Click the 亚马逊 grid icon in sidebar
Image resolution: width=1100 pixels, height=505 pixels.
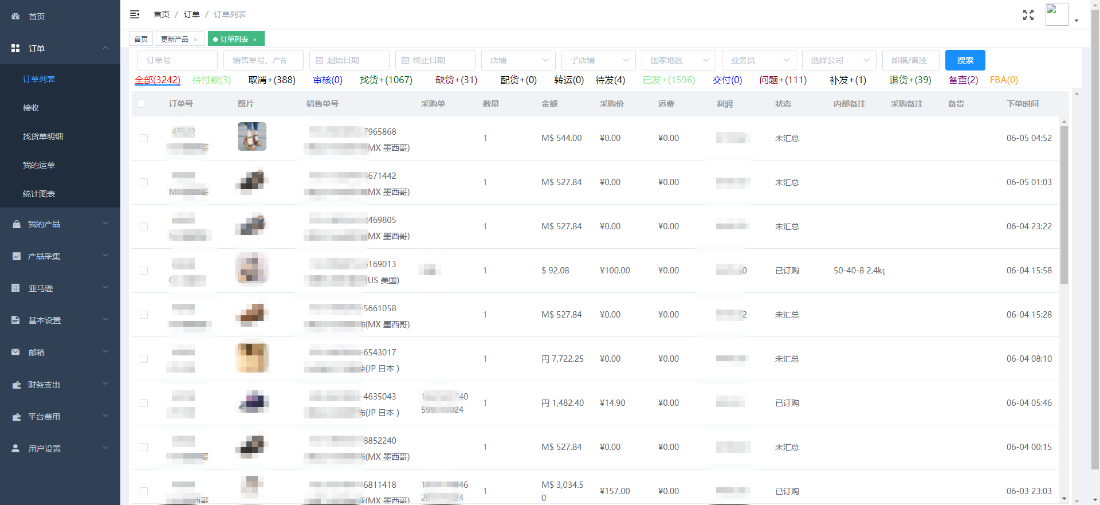[x=15, y=288]
